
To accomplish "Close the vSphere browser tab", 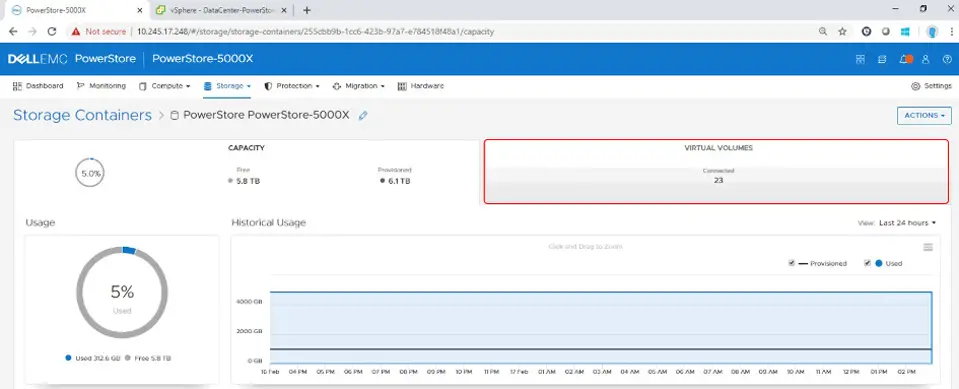I will click(284, 10).
